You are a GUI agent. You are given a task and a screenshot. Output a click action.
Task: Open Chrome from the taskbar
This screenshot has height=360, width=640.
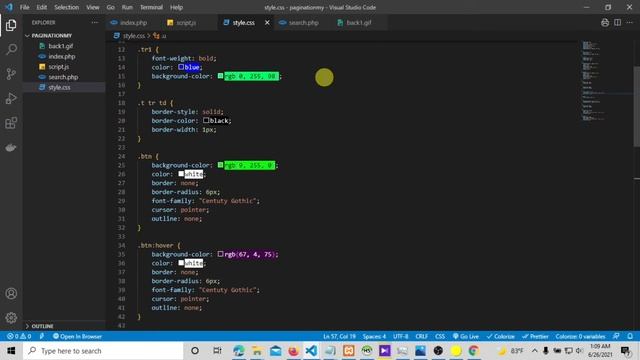[473, 351]
